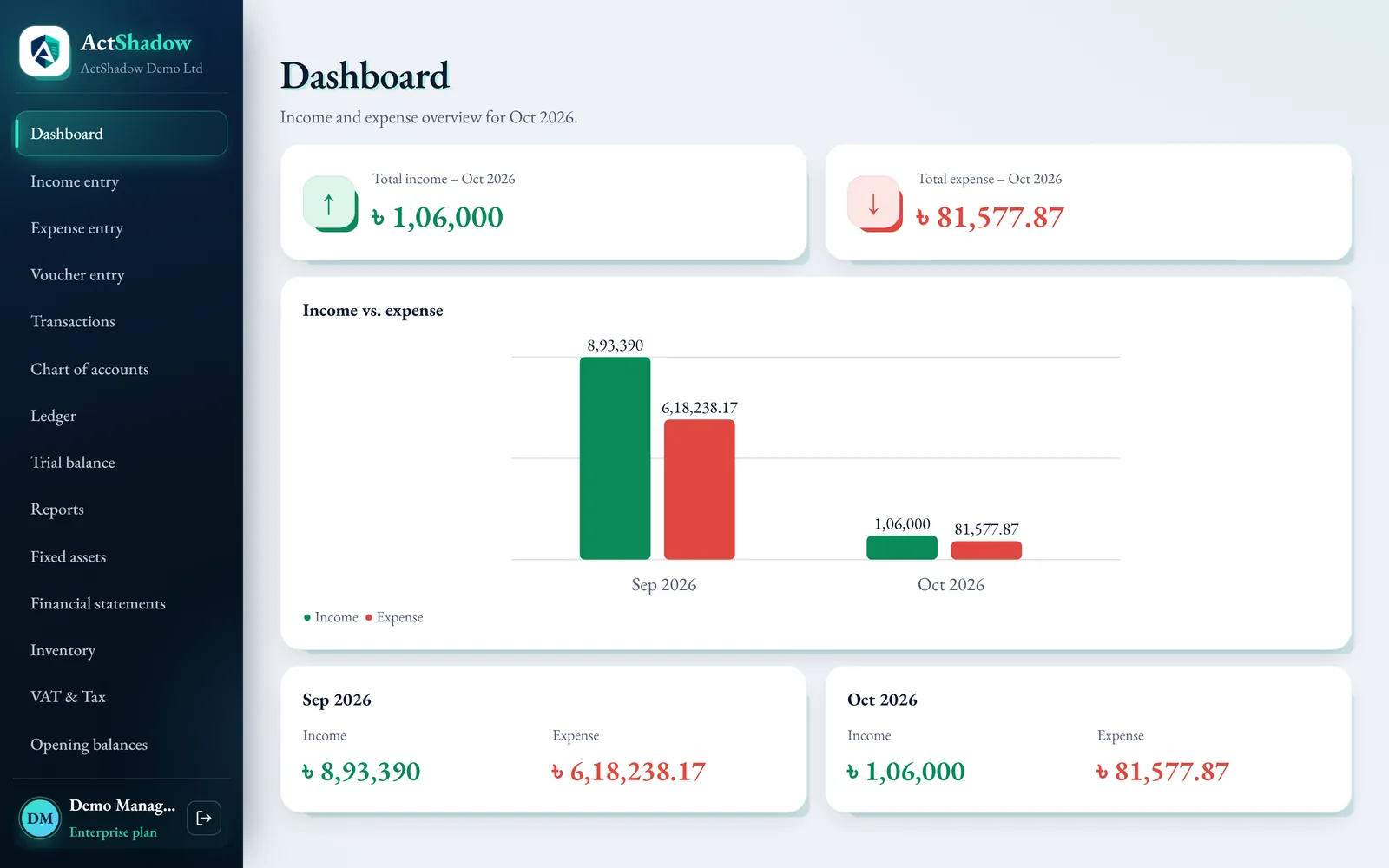Click the Sep 2026 card expense ৳ 6,18,238.17
Image resolution: width=1389 pixels, height=868 pixels.
pyautogui.click(x=629, y=772)
